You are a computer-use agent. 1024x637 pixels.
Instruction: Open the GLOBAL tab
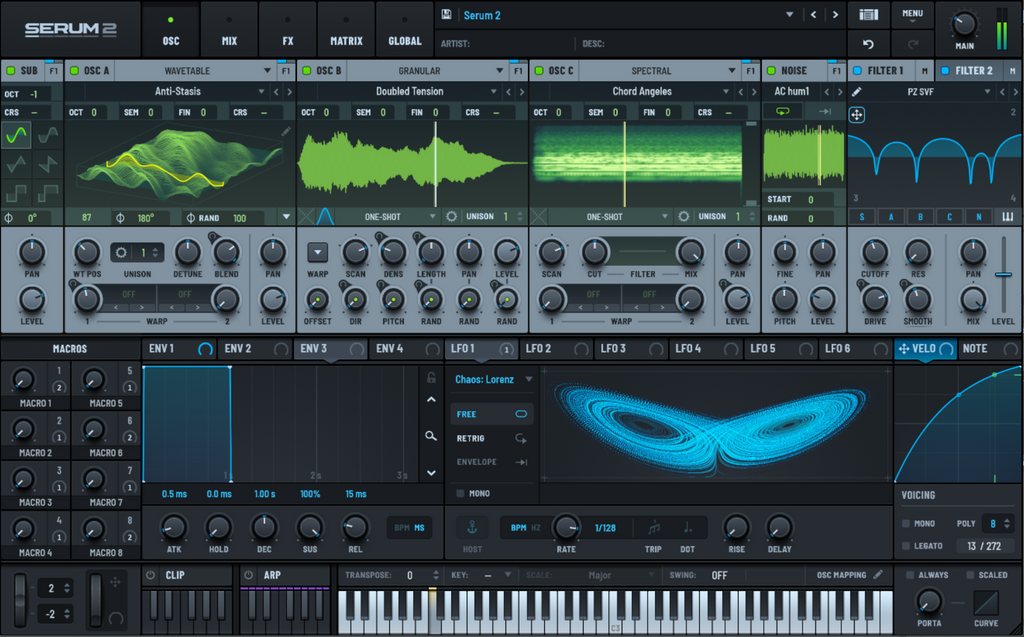tap(405, 29)
